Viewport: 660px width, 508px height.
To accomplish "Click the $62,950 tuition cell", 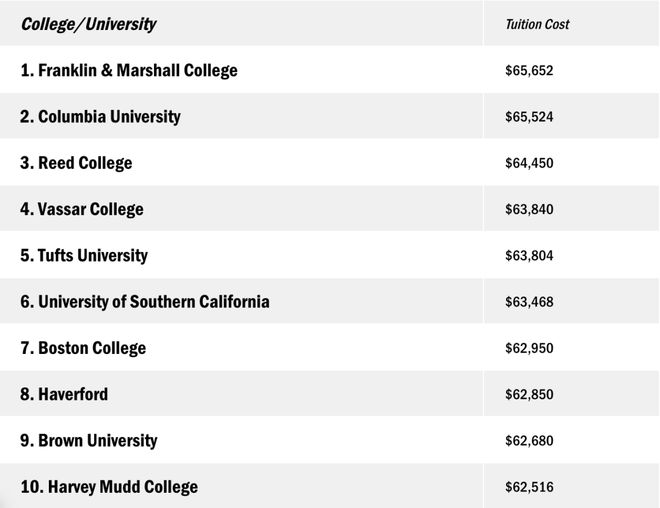I will point(529,348).
